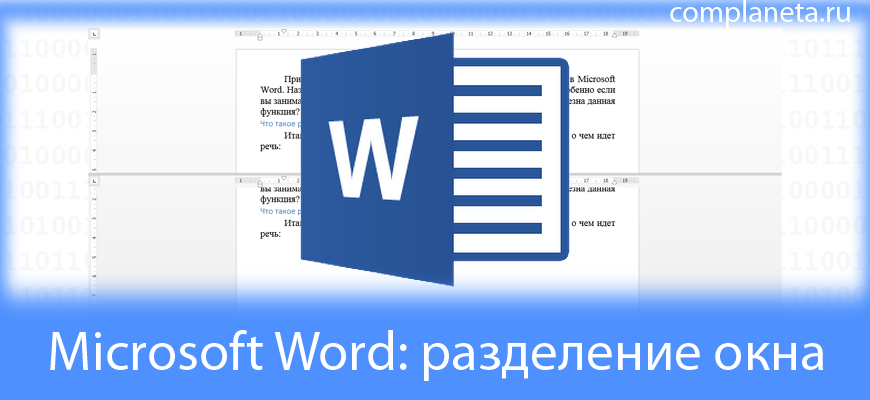Click the vertical ruler of the upper pane
The width and height of the screenshot is (870, 400).
(x=94, y=108)
